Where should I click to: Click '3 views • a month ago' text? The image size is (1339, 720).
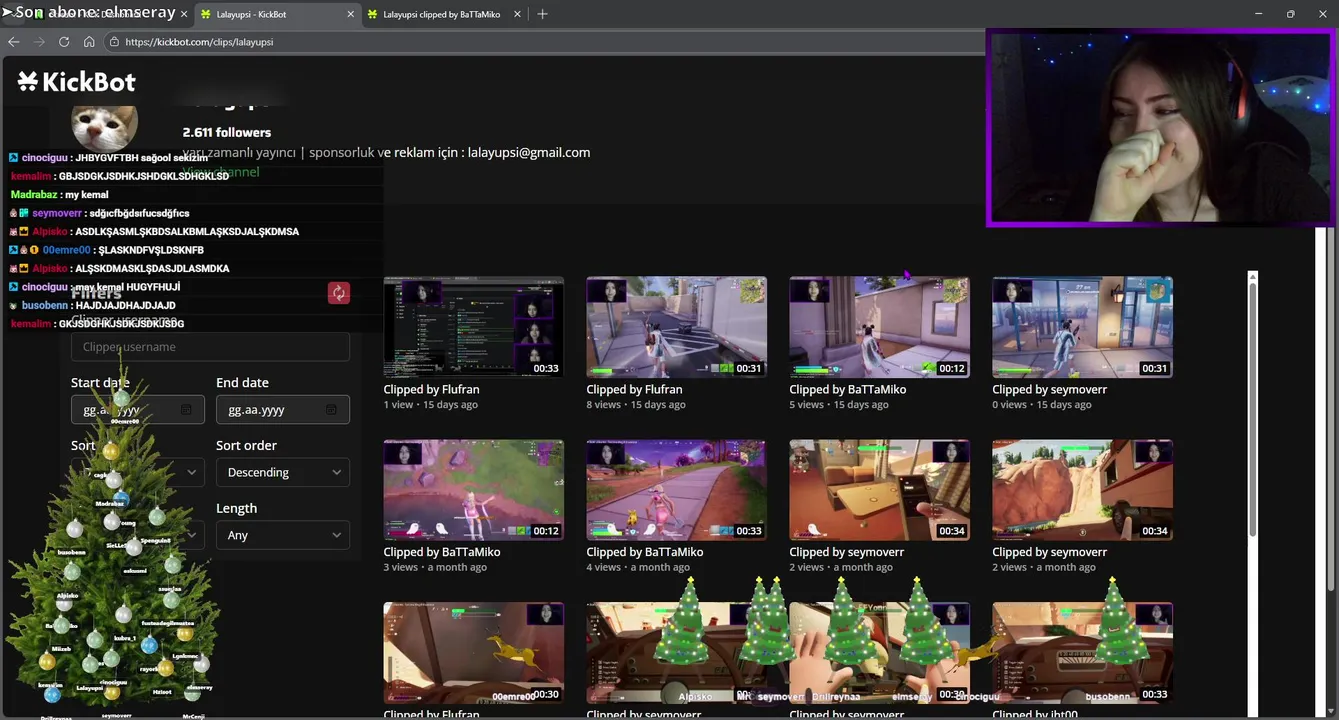tap(435, 567)
